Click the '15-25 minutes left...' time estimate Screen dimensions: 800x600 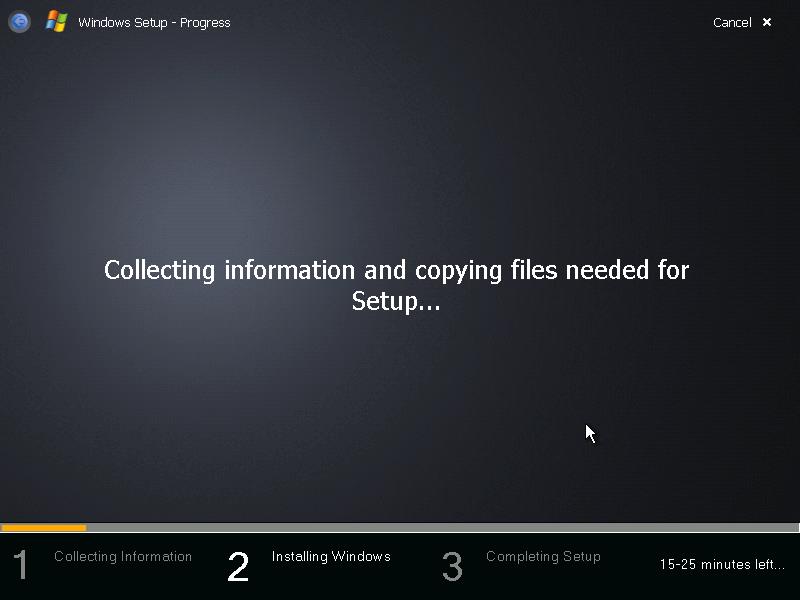(722, 564)
